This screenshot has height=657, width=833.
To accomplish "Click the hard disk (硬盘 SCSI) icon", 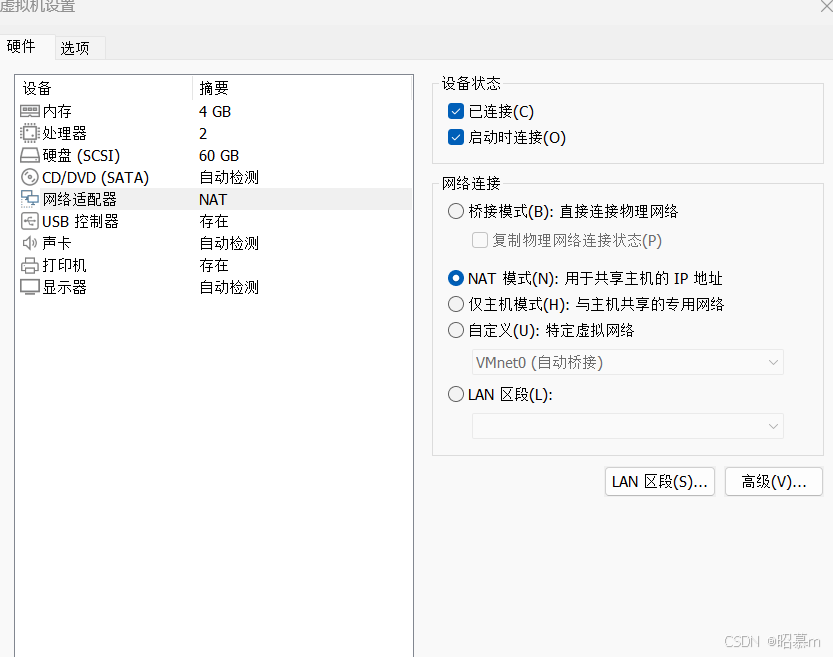I will click(x=29, y=155).
